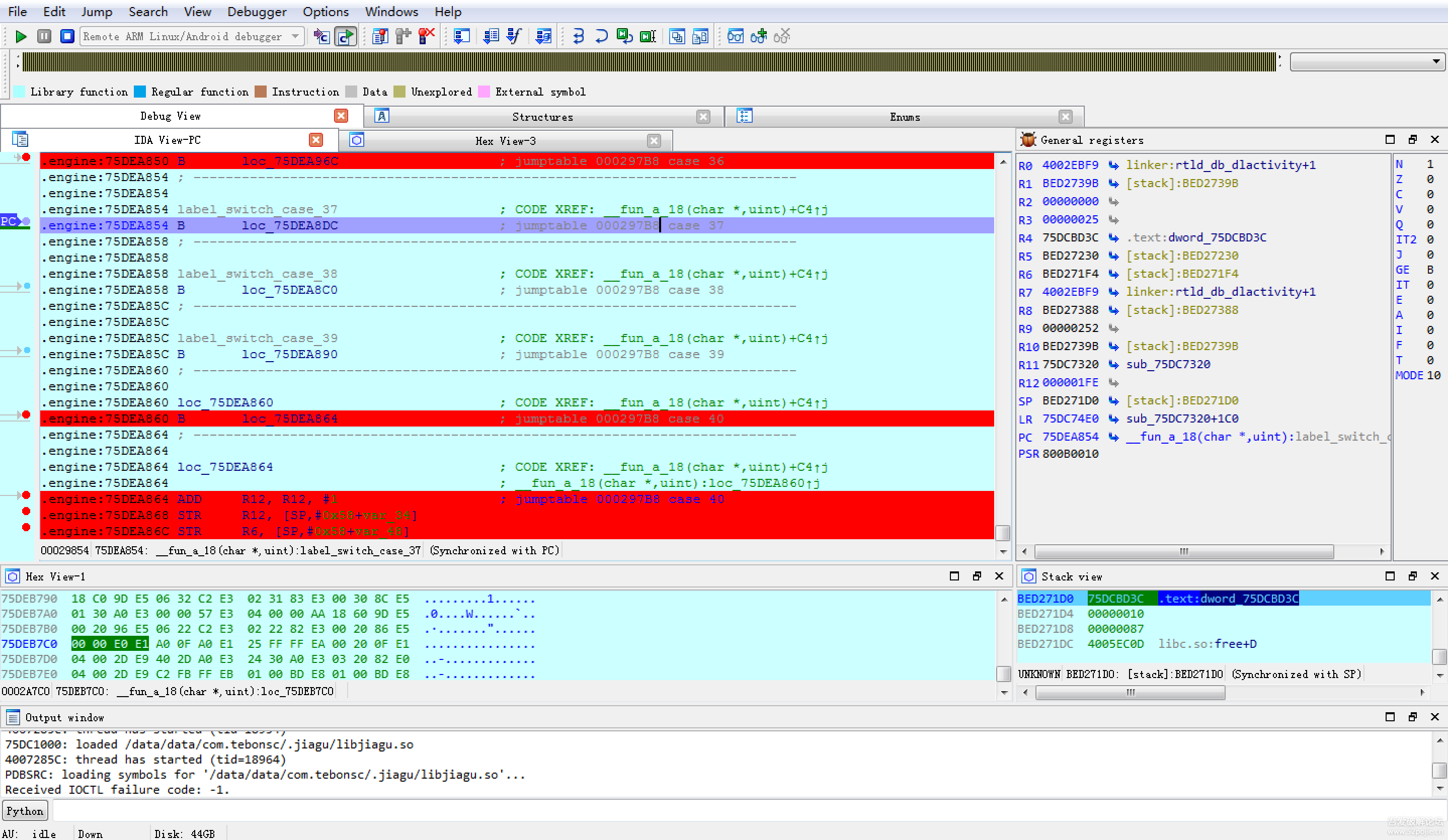Click the Step into toolbar icon
Screen dimensions: 1448x840
click(578, 37)
